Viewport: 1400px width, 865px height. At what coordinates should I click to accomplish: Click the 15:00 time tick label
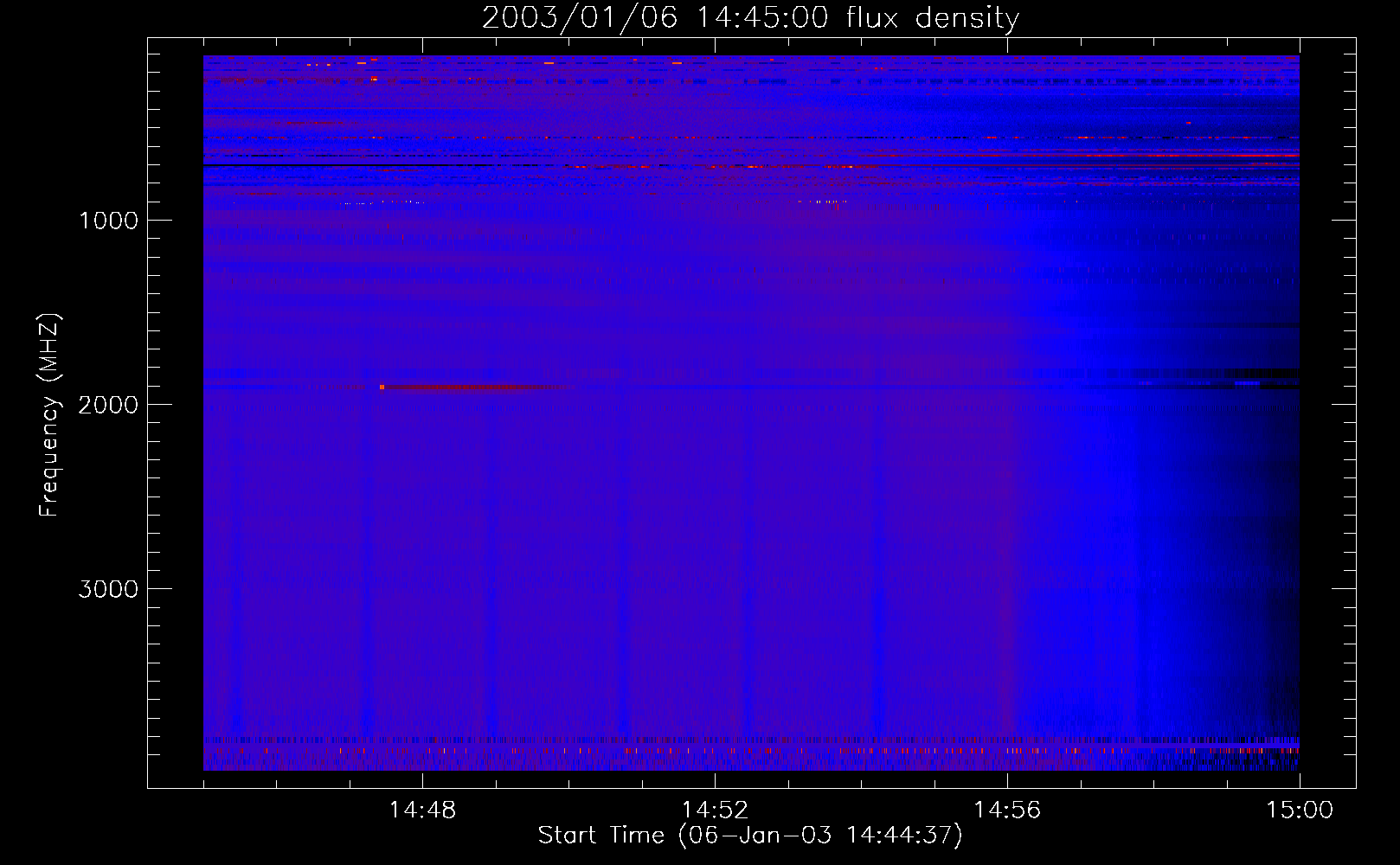click(x=1300, y=811)
